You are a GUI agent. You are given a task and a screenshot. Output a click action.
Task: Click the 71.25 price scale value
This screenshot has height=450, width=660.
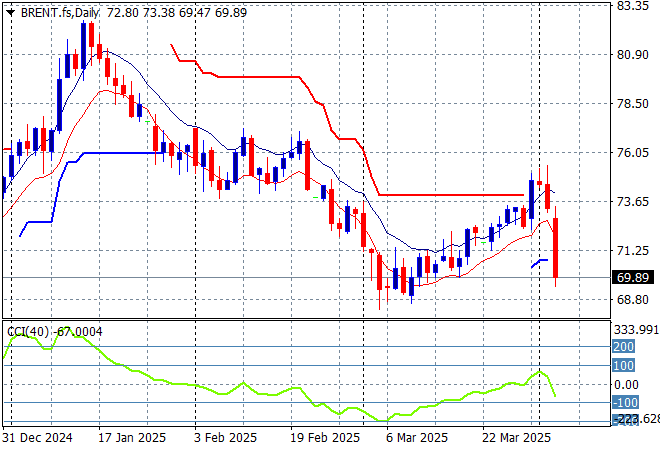[x=633, y=250]
